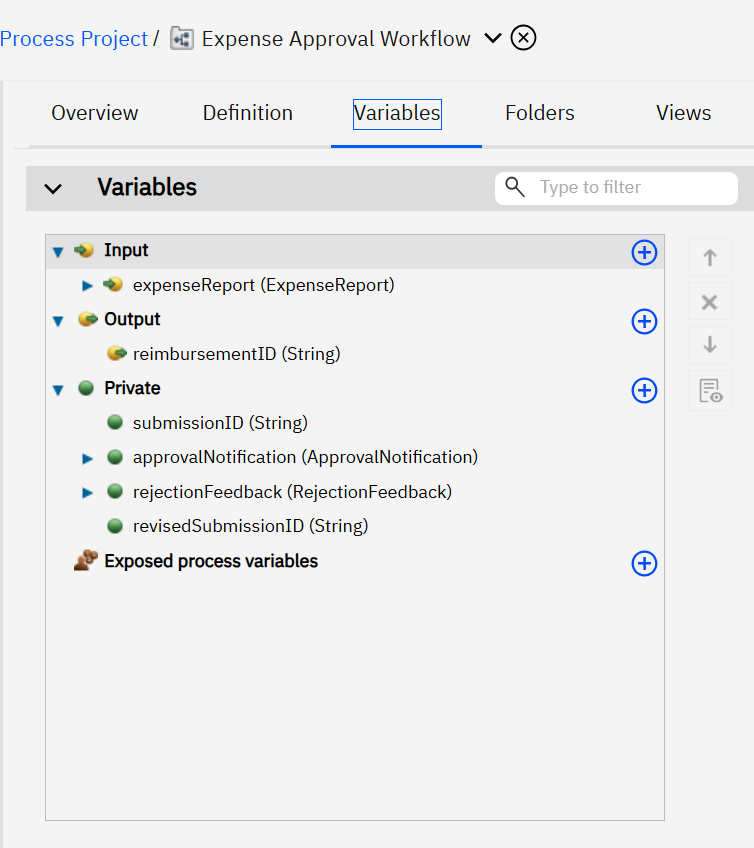754x848 pixels.
Task: Open the workflow name dropdown chevron
Action: tap(493, 38)
